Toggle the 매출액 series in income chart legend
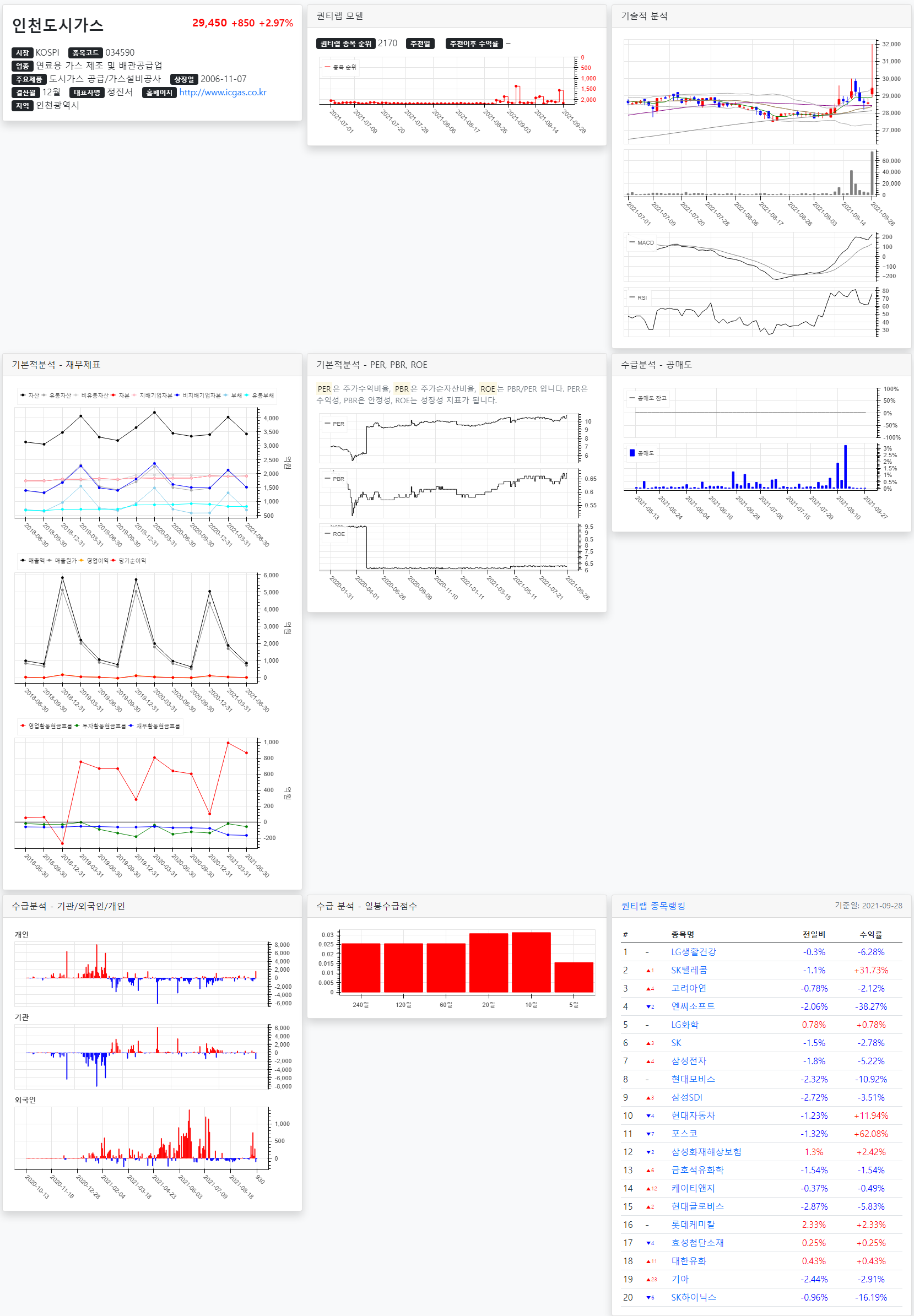Screen dimensions: 914x1316 (x=32, y=561)
